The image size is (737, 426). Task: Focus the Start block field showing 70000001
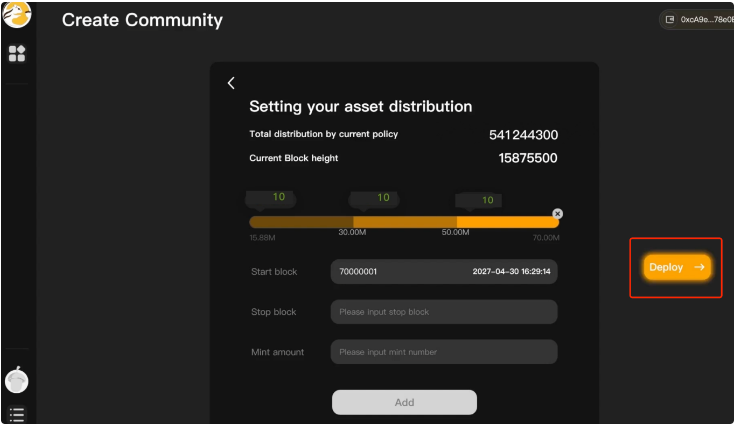(x=443, y=271)
